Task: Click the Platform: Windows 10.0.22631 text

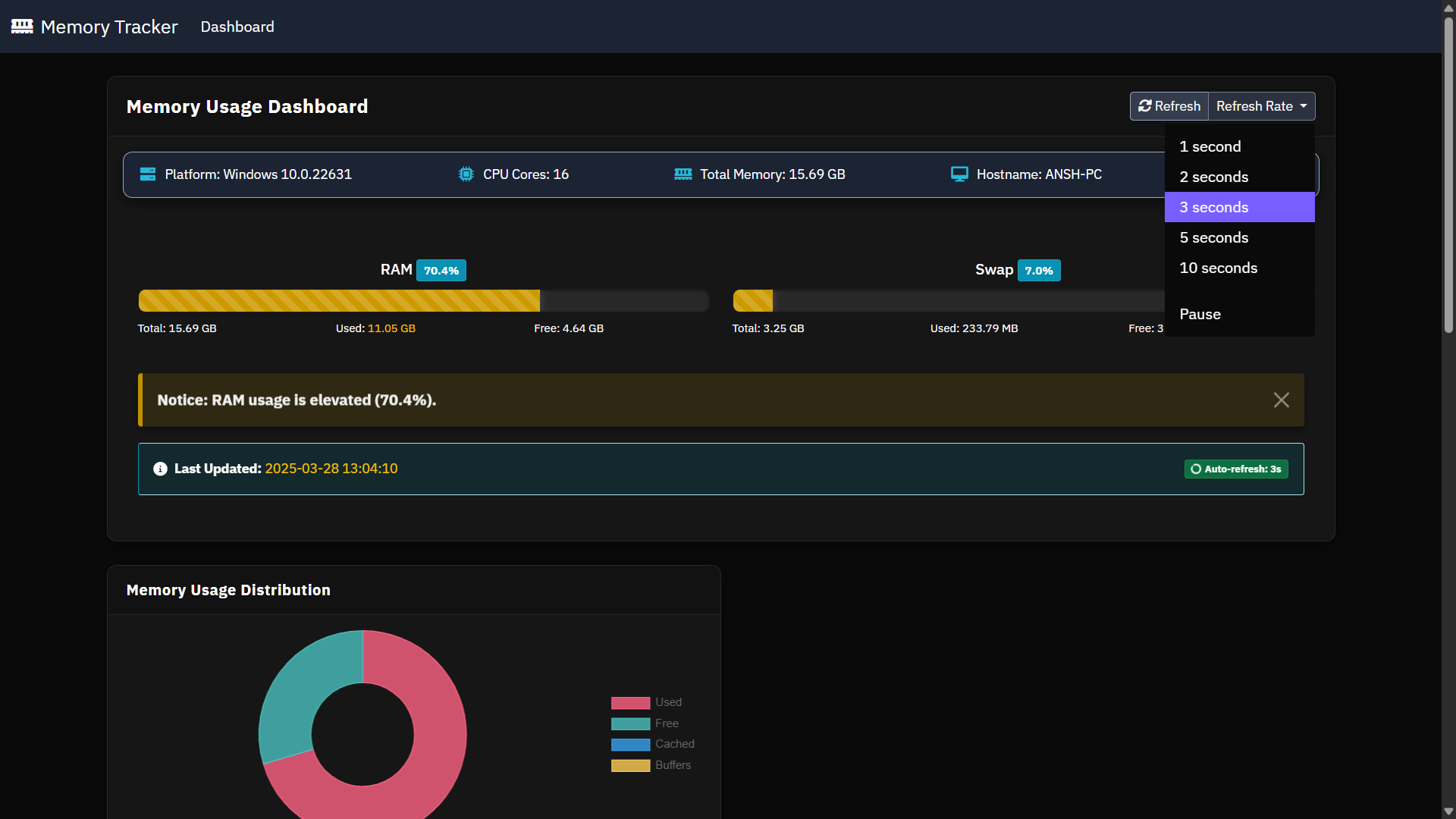Action: point(259,174)
